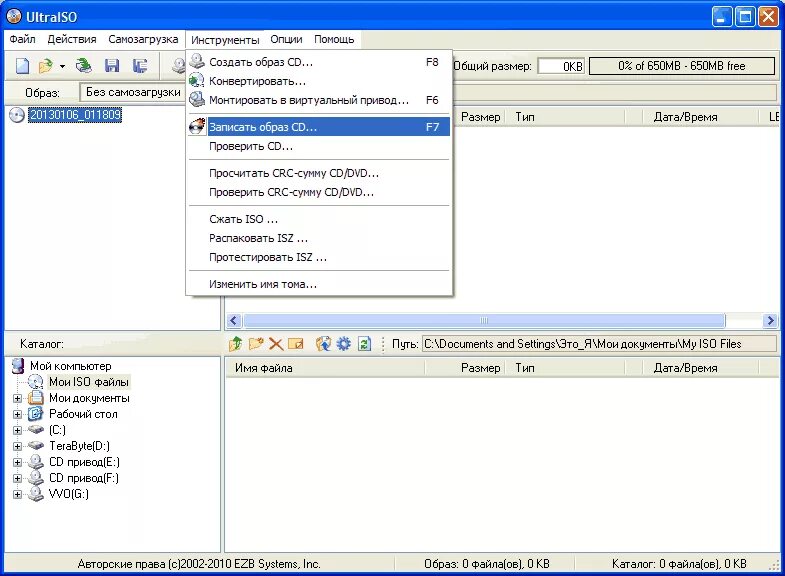Choose Записать образ CD… entry
The width and height of the screenshot is (785, 576).
pos(319,127)
